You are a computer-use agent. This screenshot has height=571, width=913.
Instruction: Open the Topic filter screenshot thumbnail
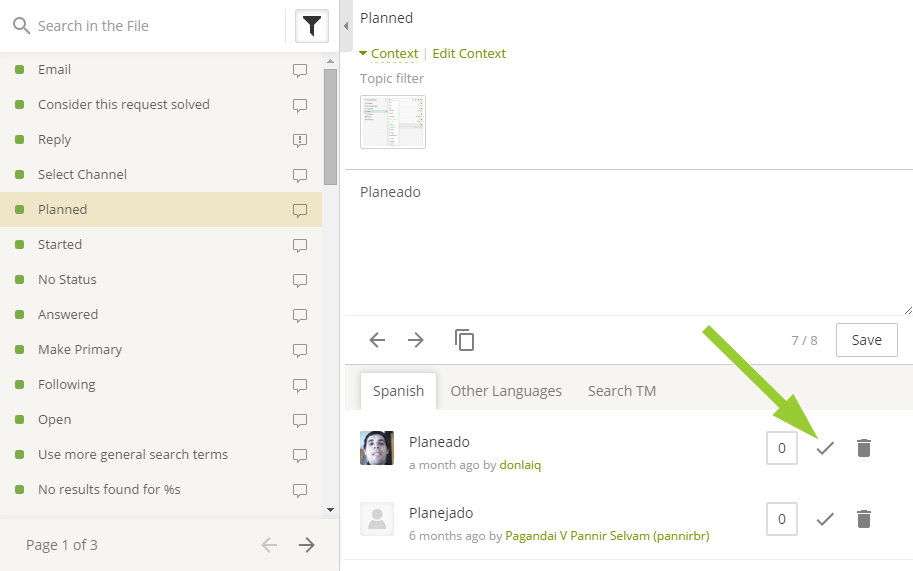(393, 122)
